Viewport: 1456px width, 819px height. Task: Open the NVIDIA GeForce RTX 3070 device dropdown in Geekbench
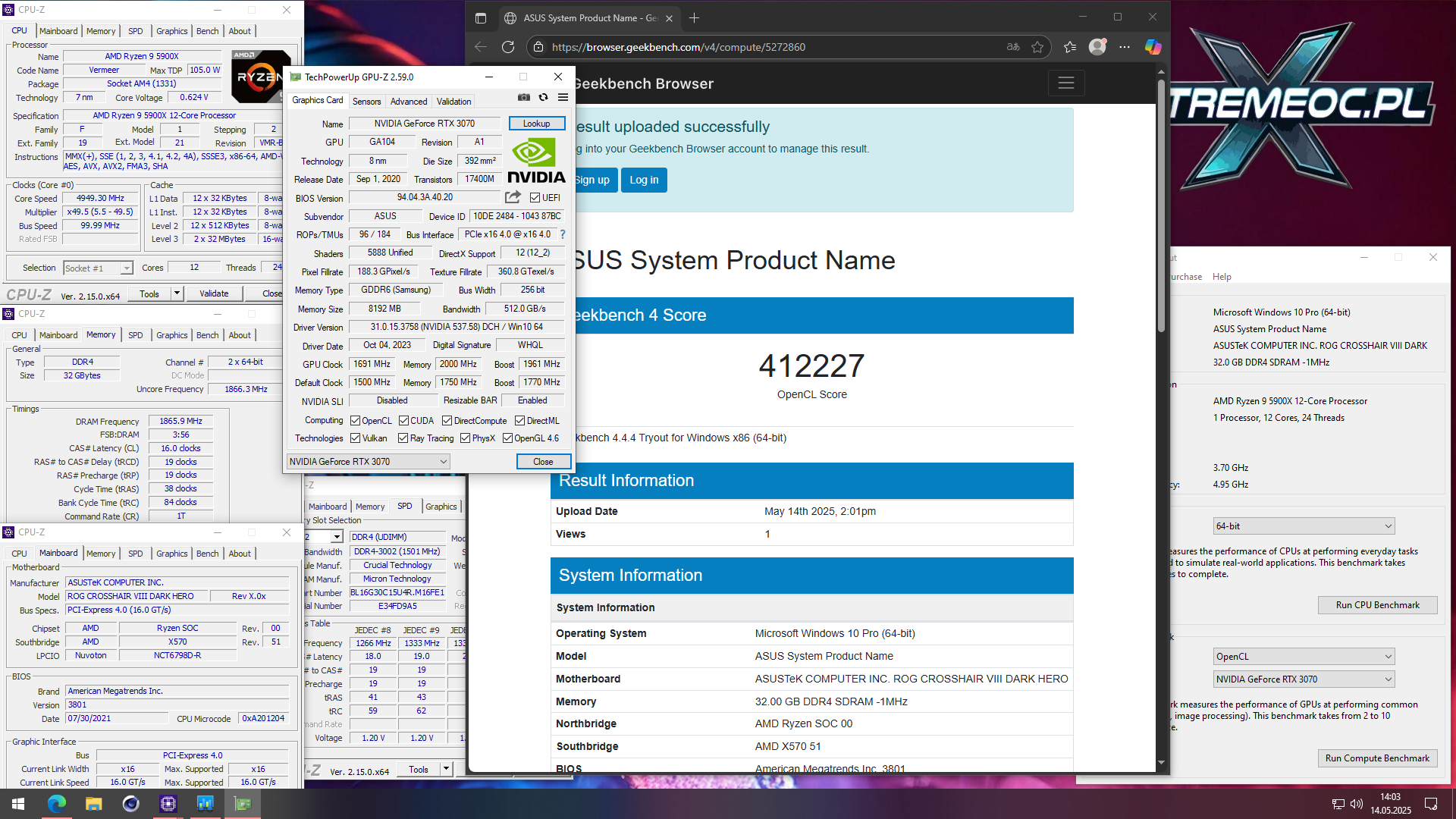(x=1304, y=679)
